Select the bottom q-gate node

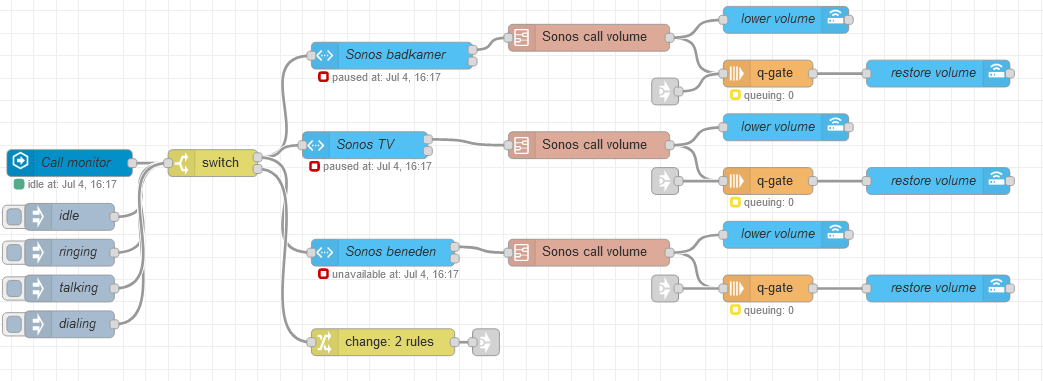click(768, 289)
